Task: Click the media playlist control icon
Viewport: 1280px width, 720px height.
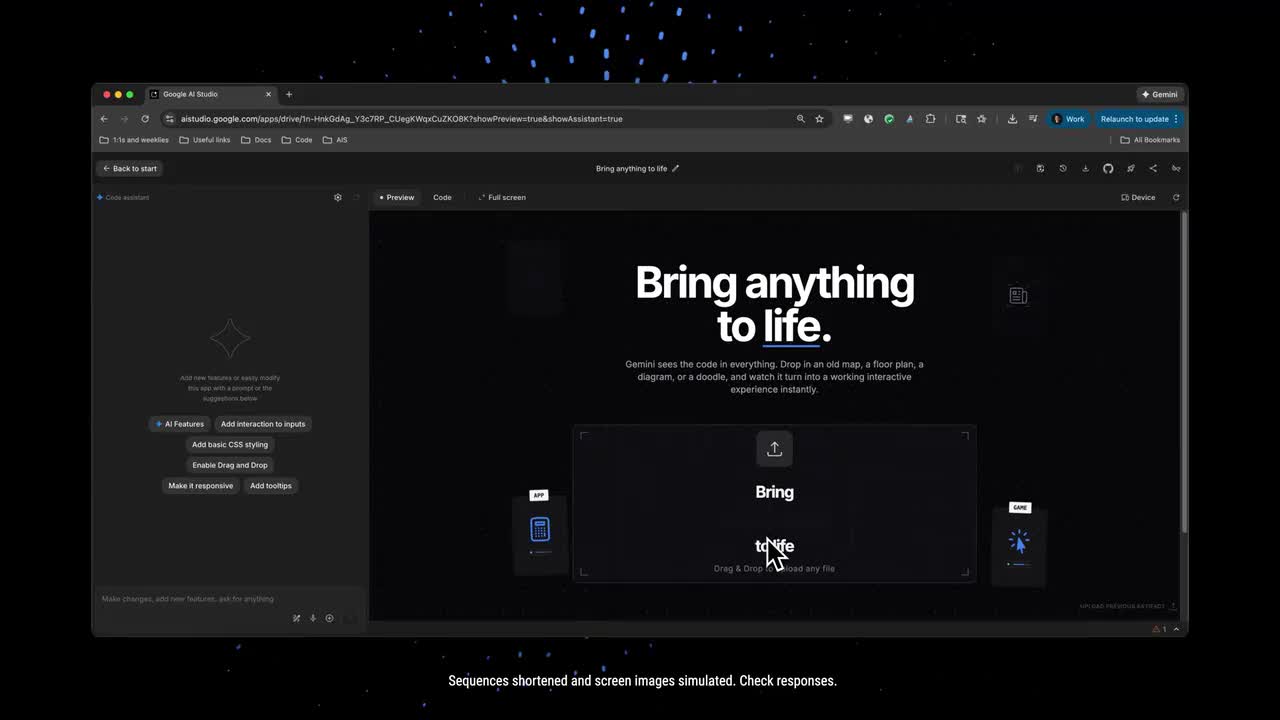Action: point(1033,119)
